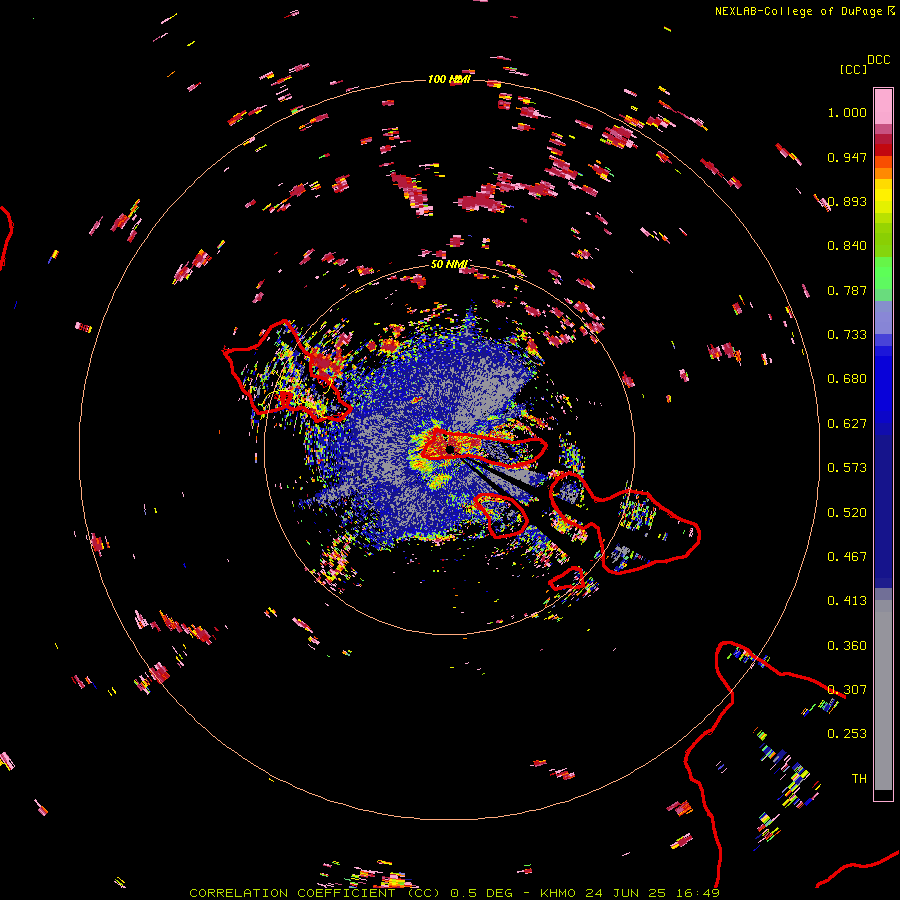Click the 0.520 legend value

pyautogui.click(x=847, y=513)
